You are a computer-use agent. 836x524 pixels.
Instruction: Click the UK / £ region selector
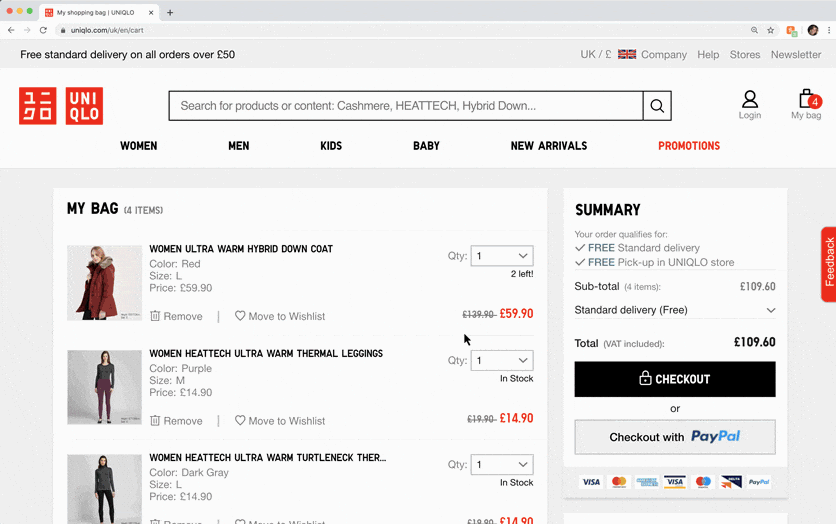click(x=596, y=54)
